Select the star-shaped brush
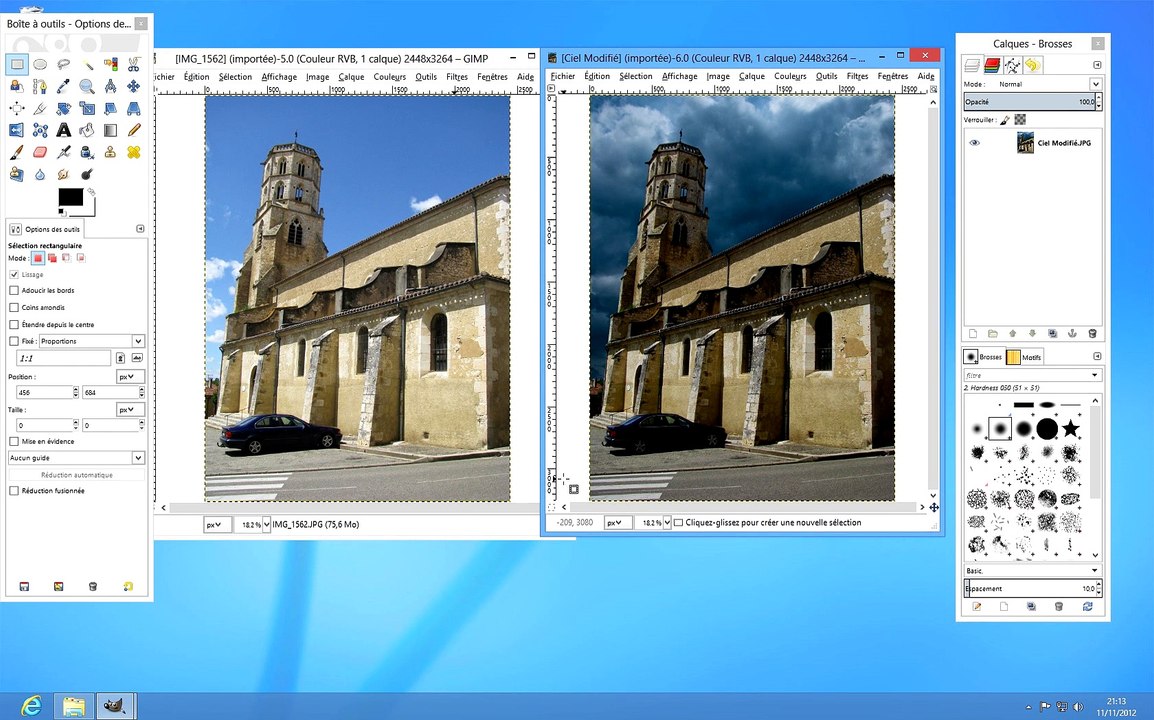Viewport: 1154px width, 720px height. click(1071, 428)
